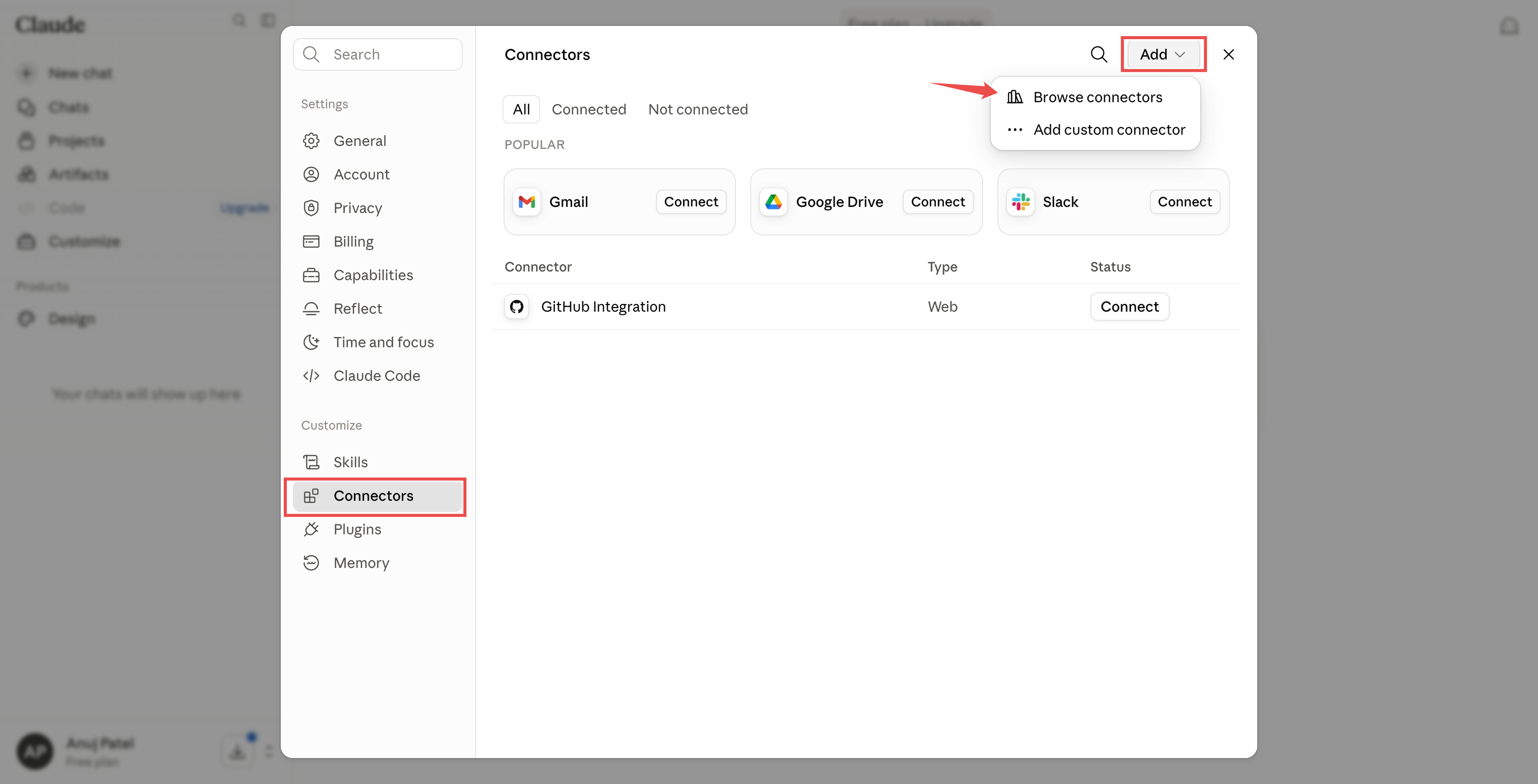Connect the Google Drive connector

[x=937, y=202]
